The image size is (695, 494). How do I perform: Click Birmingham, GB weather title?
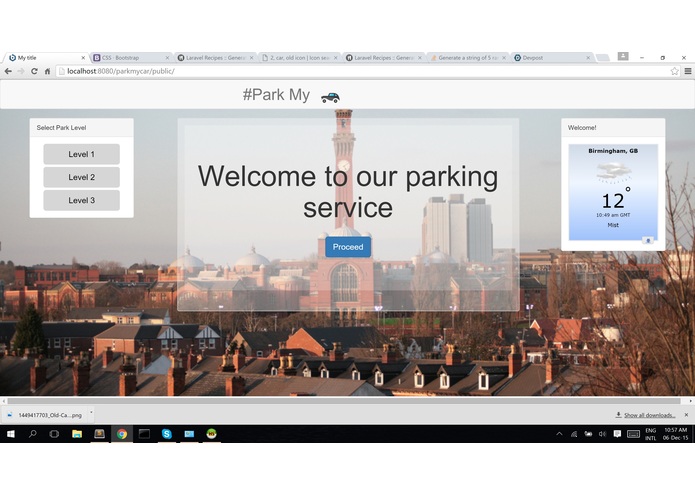tap(613, 151)
